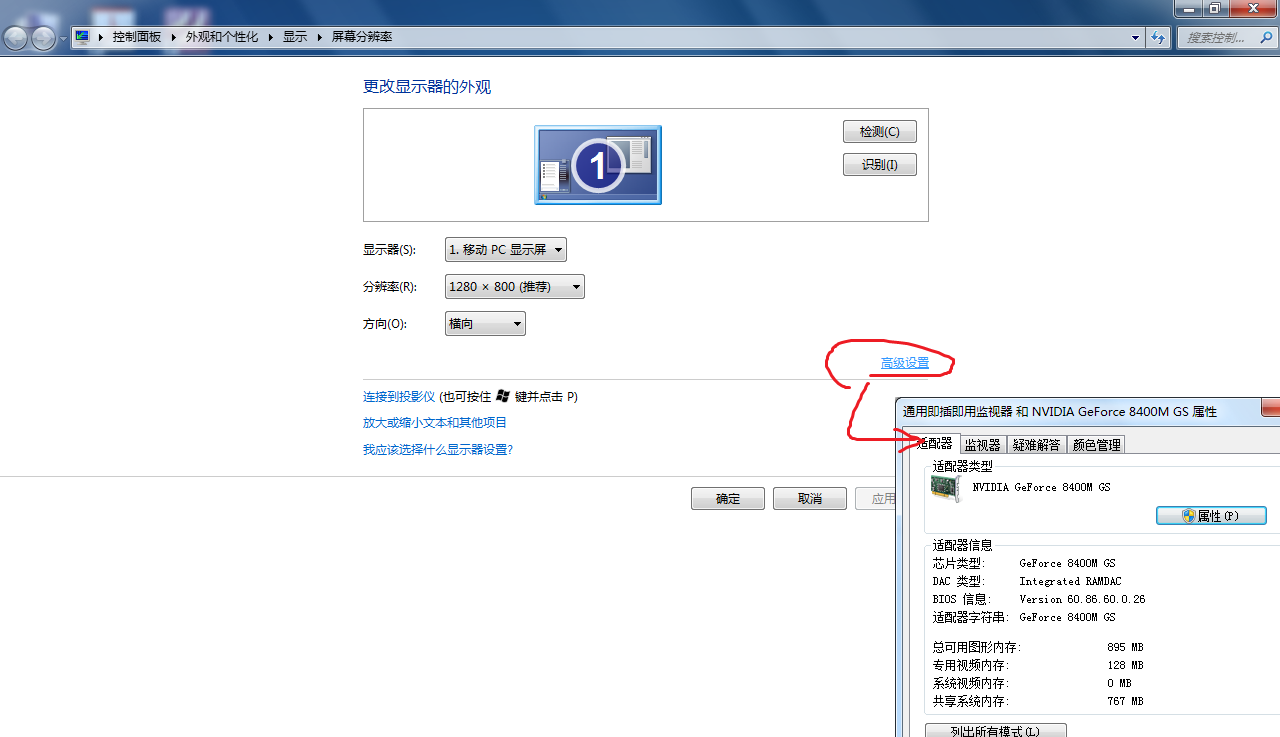The image size is (1280, 737).
Task: Click the 检测(C) button
Action: pyautogui.click(x=880, y=132)
